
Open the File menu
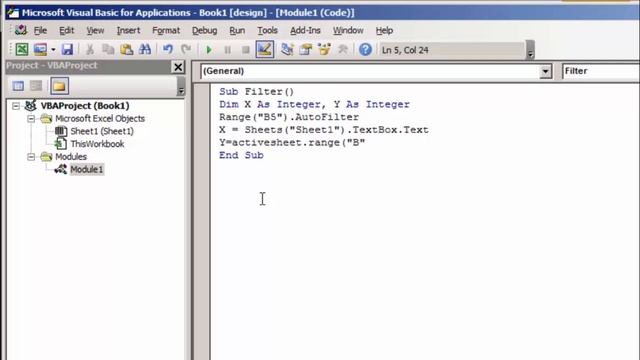tap(40, 31)
